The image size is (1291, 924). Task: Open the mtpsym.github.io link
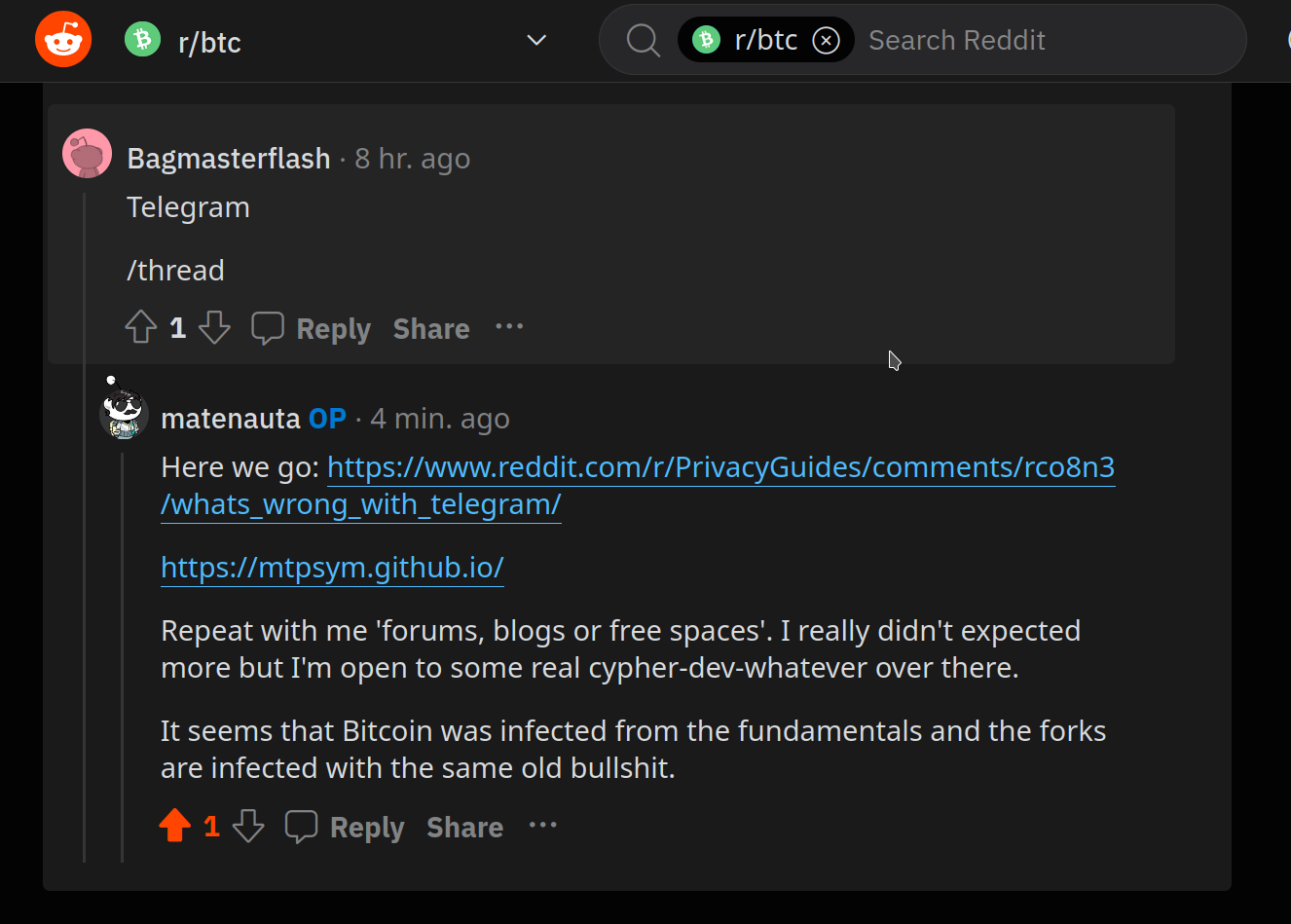[x=332, y=568]
